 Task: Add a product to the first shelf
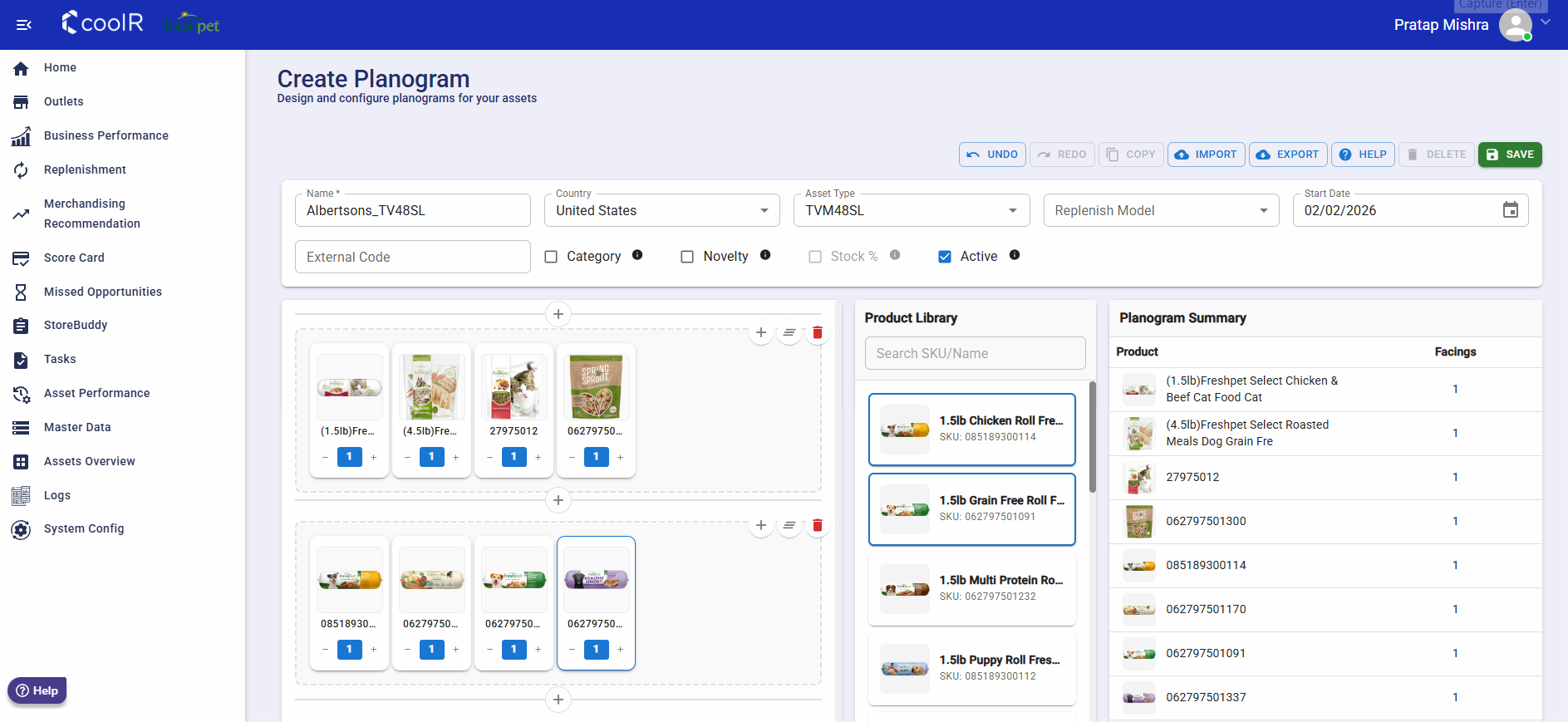[x=760, y=333]
